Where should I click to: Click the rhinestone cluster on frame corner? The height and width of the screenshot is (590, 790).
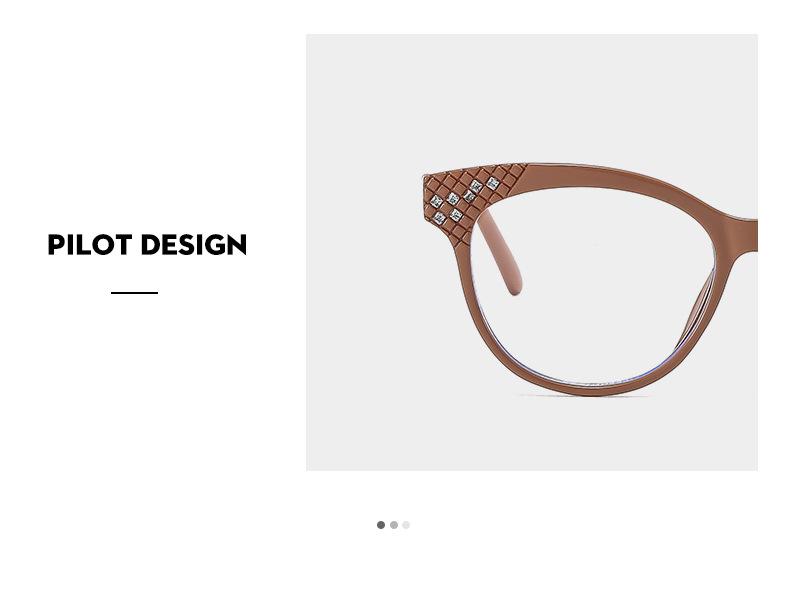(x=464, y=201)
